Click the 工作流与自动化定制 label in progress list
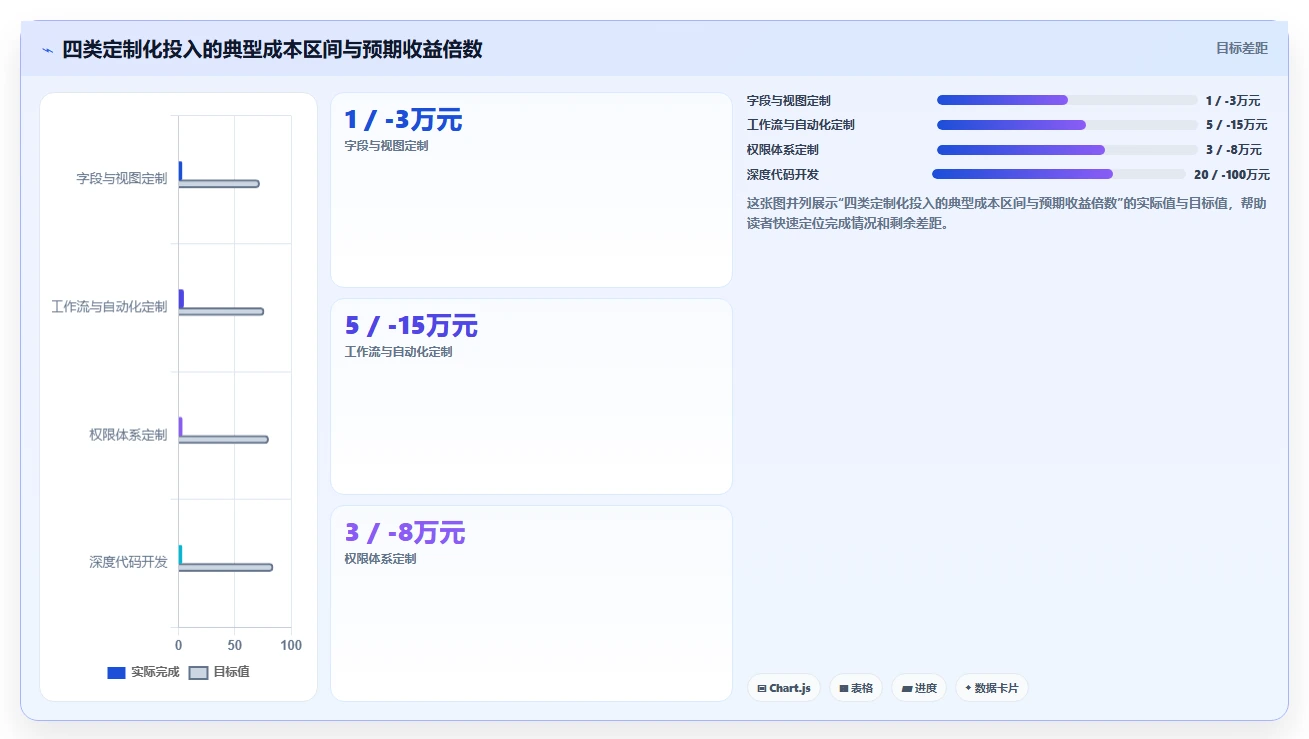This screenshot has height=739, width=1309. (x=801, y=125)
